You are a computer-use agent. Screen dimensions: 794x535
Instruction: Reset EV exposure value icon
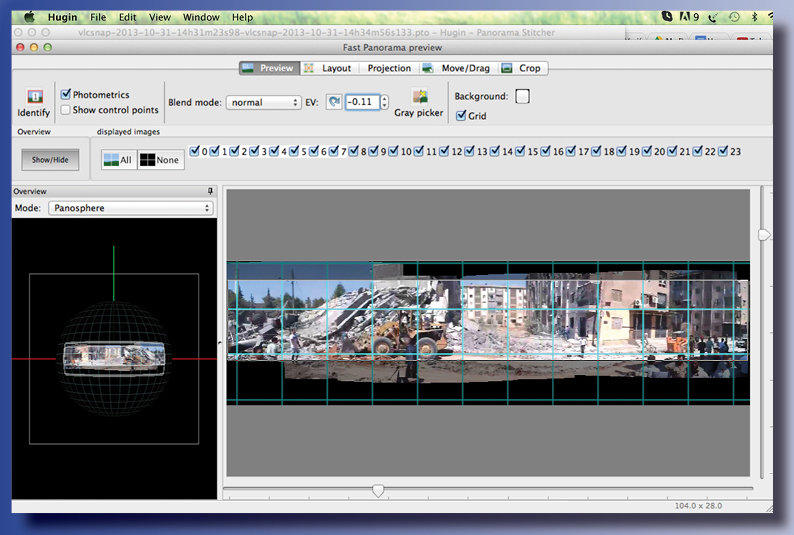pyautogui.click(x=334, y=102)
